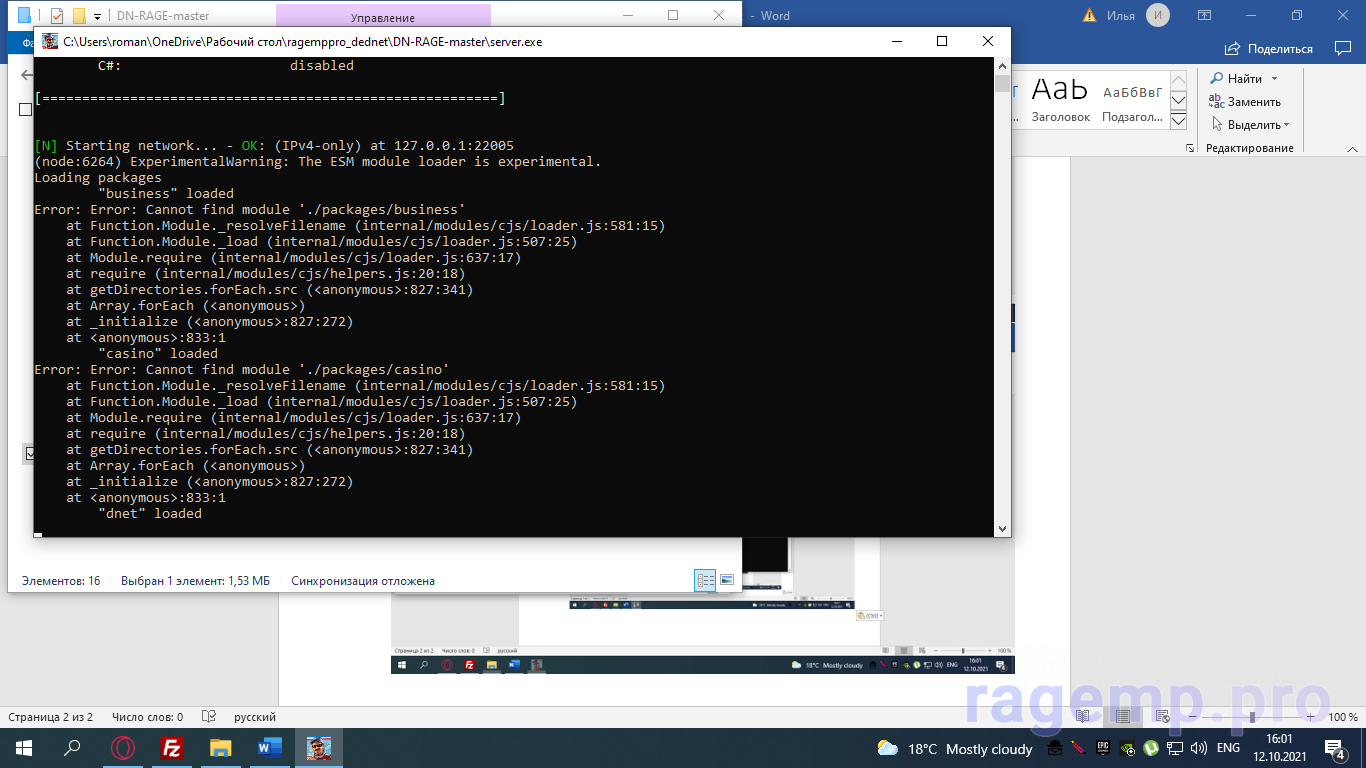Click the console's scroll-down arrow

pos(1002,528)
